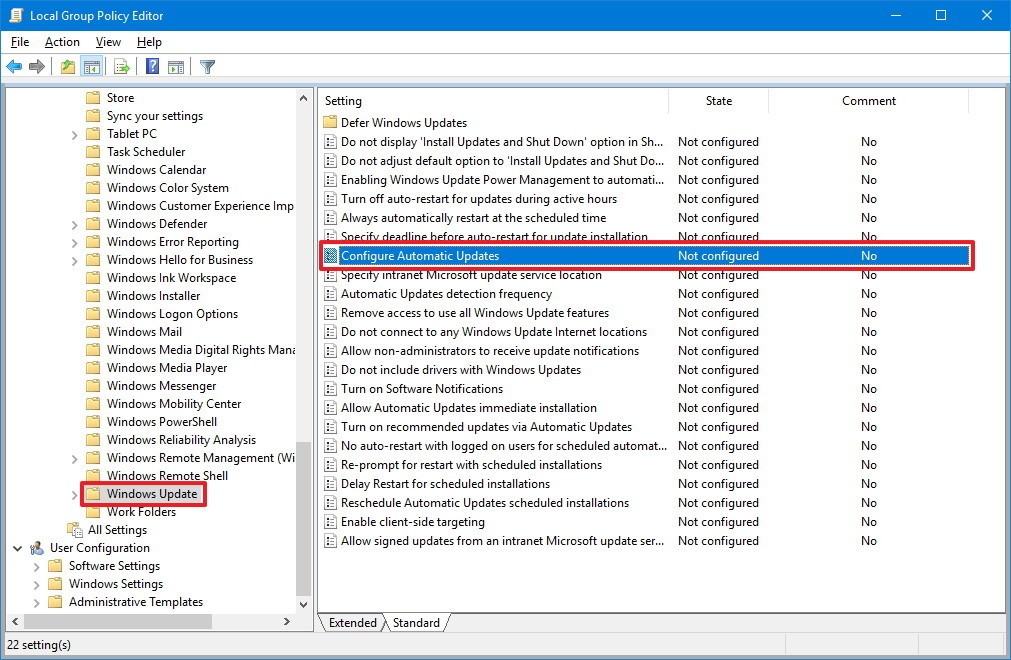
Task: Expand the Tablet PC tree node
Action: [x=74, y=133]
